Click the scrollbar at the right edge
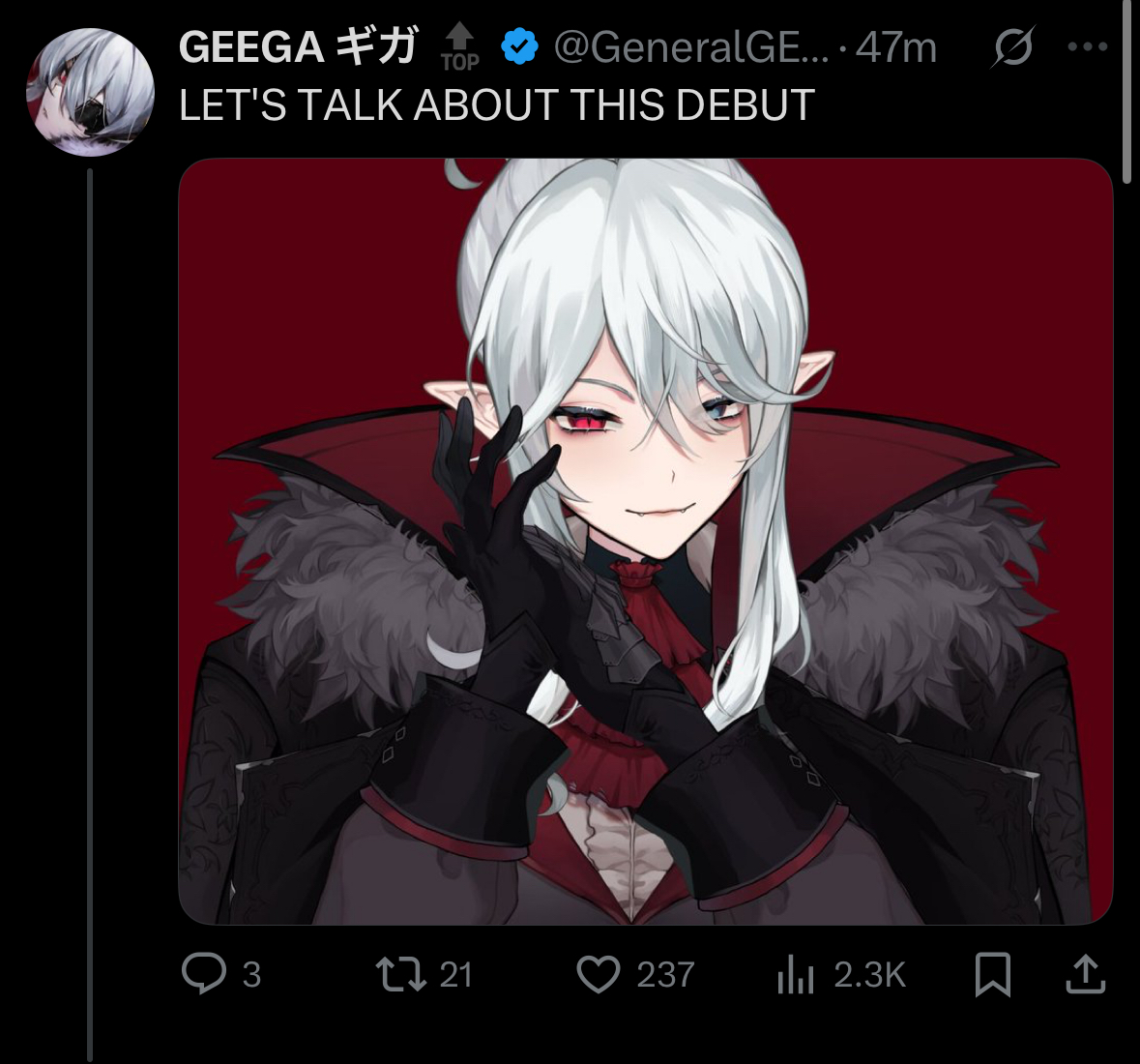The height and width of the screenshot is (1064, 1140). click(1126, 91)
